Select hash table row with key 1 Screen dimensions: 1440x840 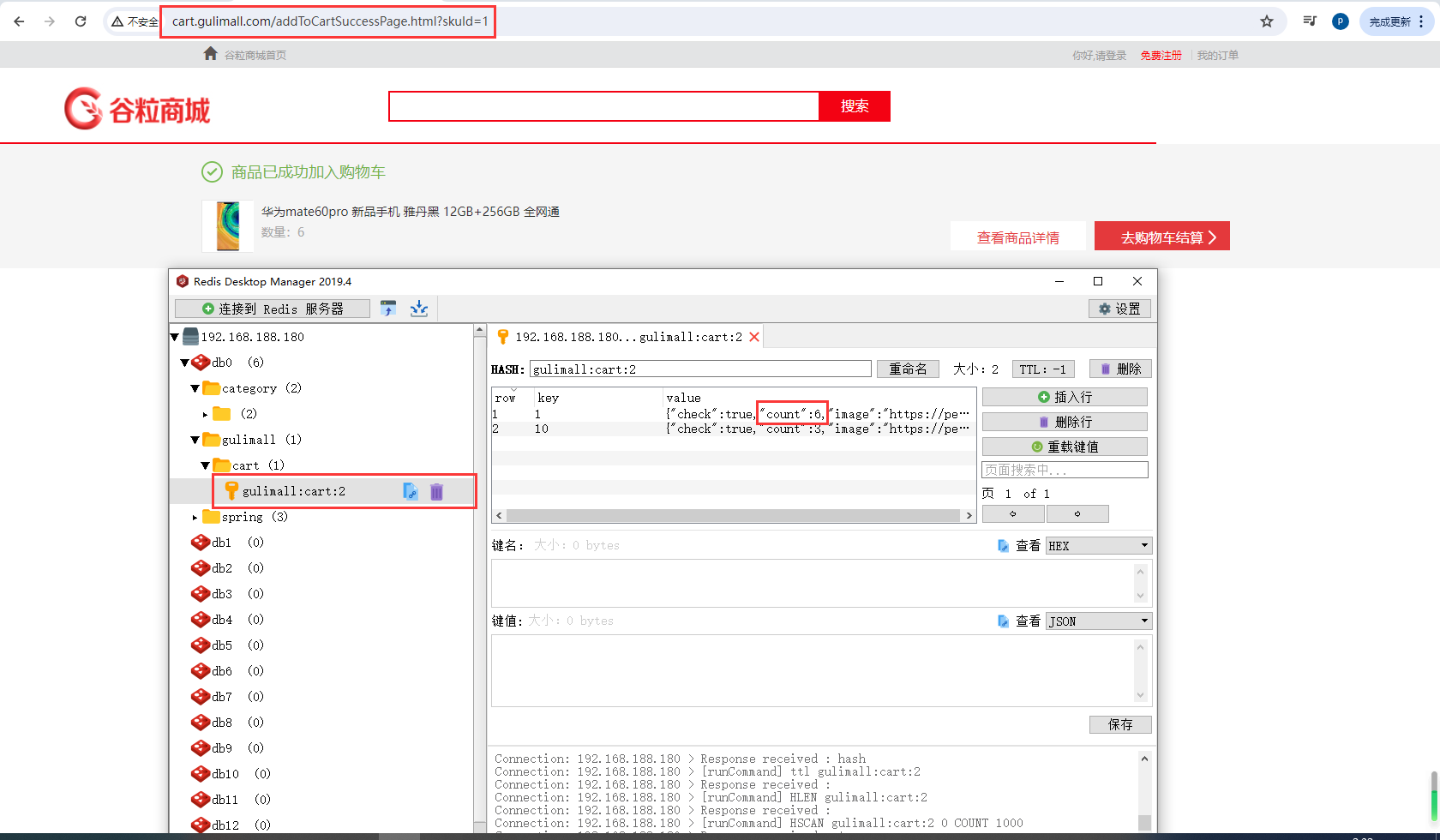pos(733,414)
